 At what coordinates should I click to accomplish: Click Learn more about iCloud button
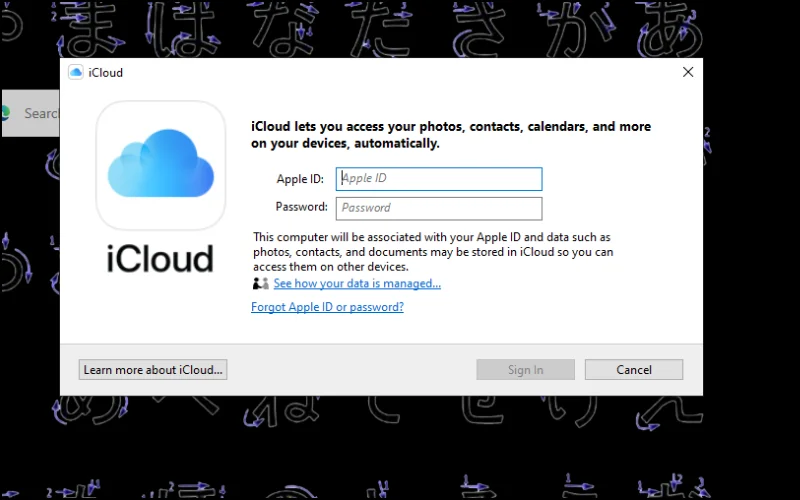[x=153, y=369]
